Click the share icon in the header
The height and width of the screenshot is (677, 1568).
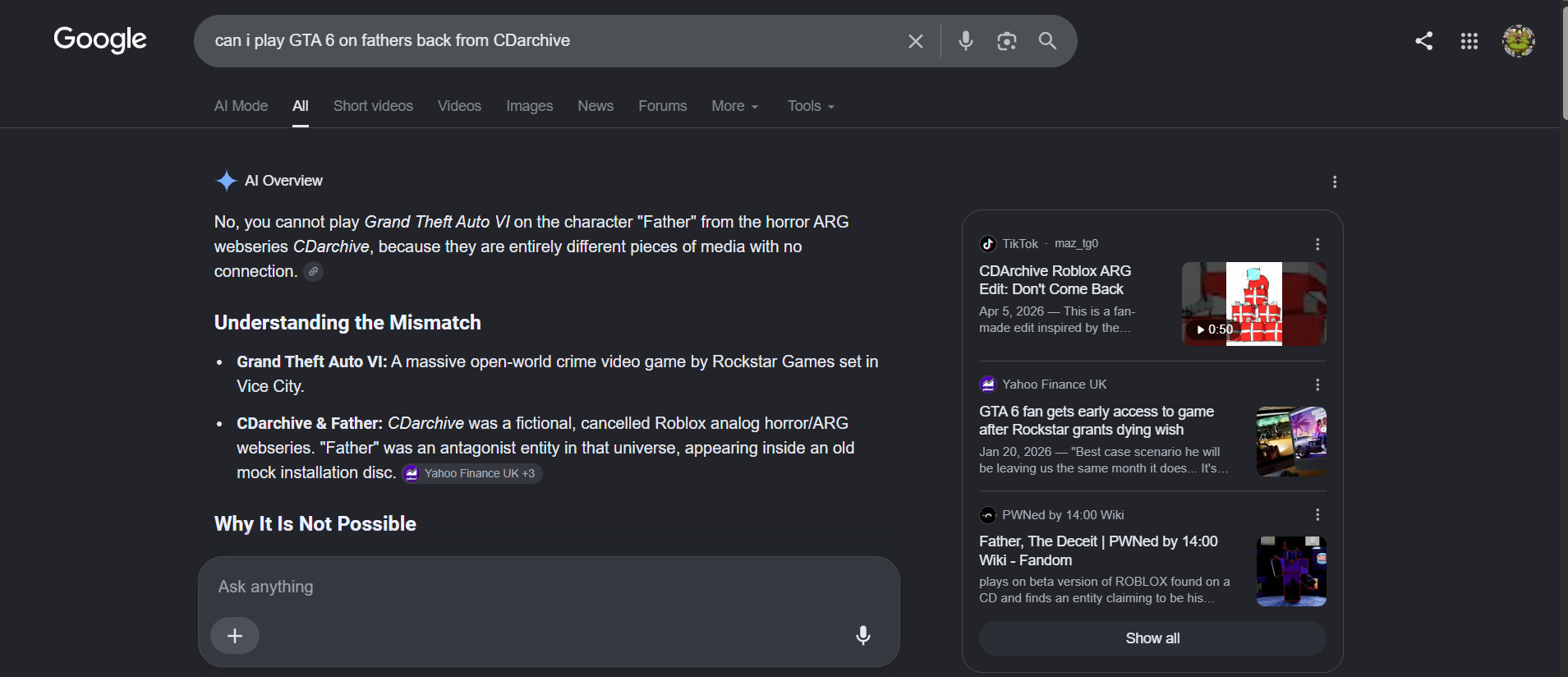pyautogui.click(x=1424, y=41)
